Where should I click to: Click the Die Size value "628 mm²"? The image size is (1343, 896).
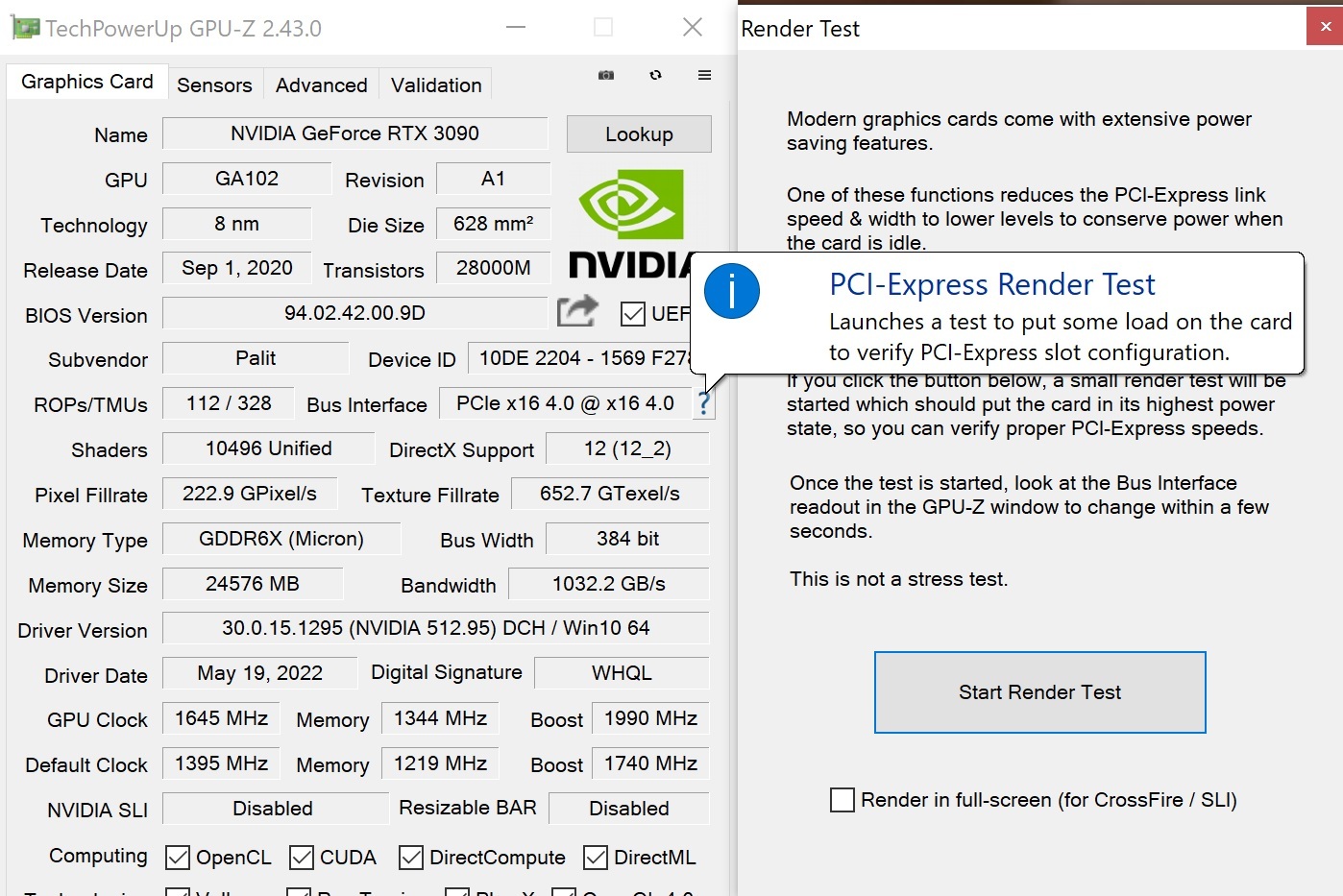tap(493, 224)
